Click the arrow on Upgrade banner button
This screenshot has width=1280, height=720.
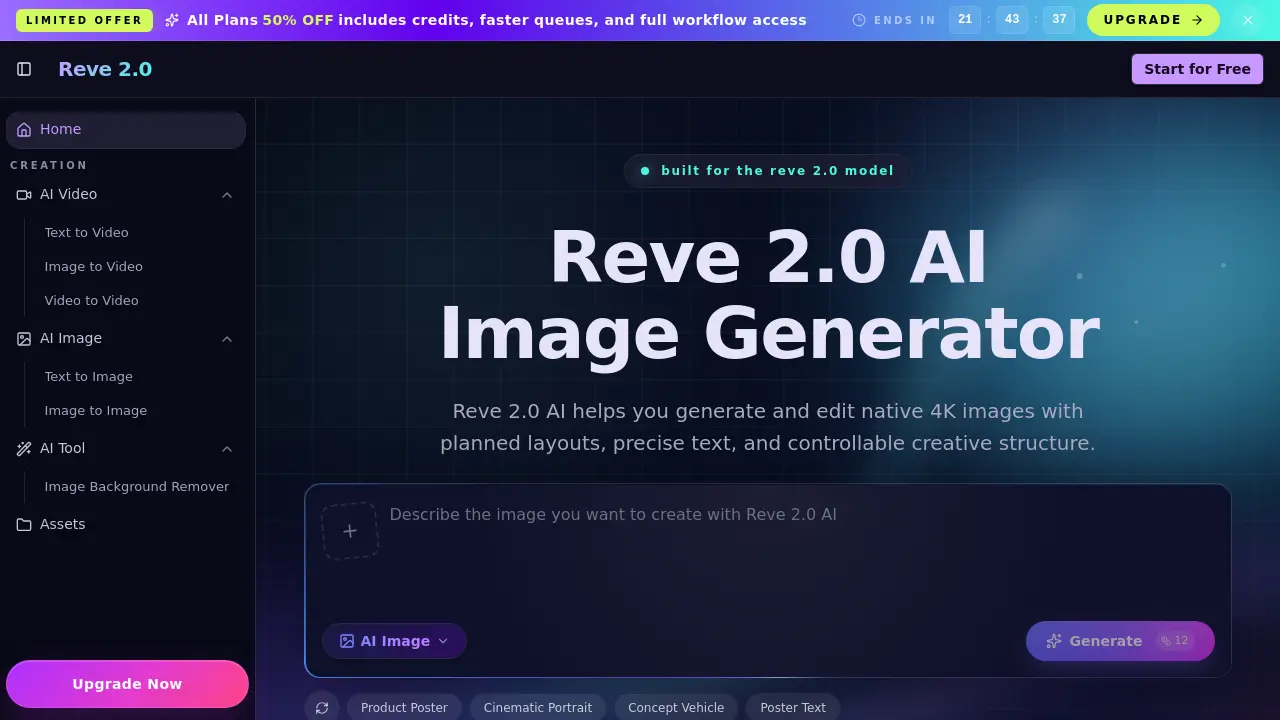click(x=1197, y=20)
